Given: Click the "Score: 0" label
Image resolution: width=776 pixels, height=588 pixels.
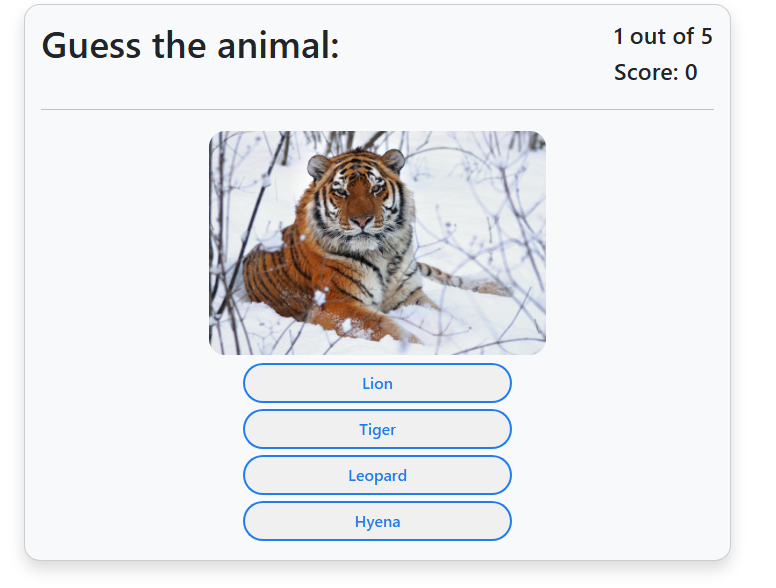Looking at the screenshot, I should point(655,72).
